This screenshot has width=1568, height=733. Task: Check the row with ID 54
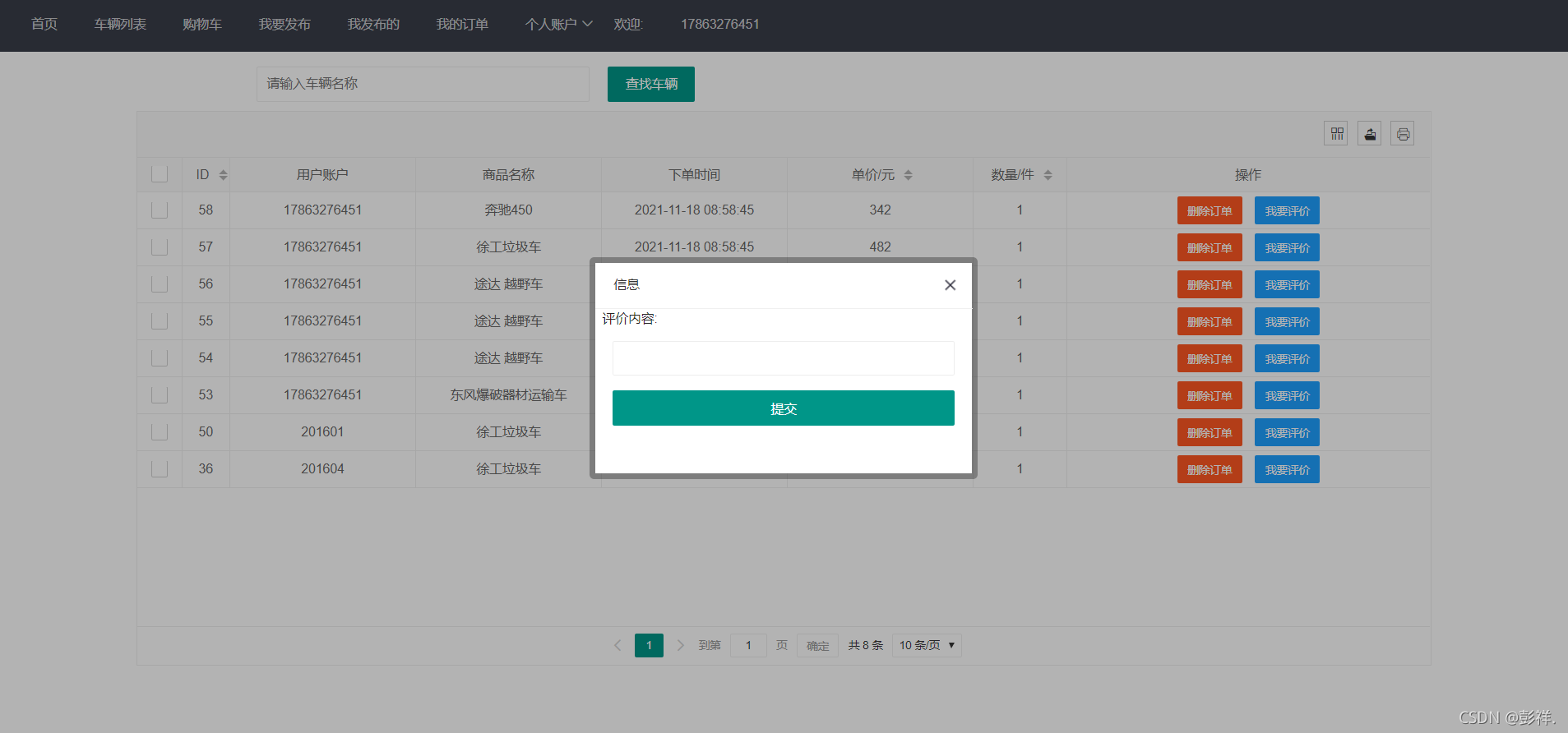160,358
